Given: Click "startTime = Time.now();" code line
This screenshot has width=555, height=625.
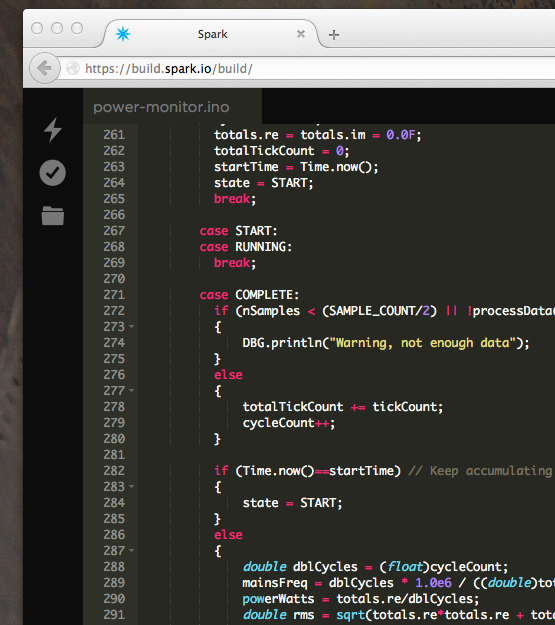Looking at the screenshot, I should tap(296, 167).
